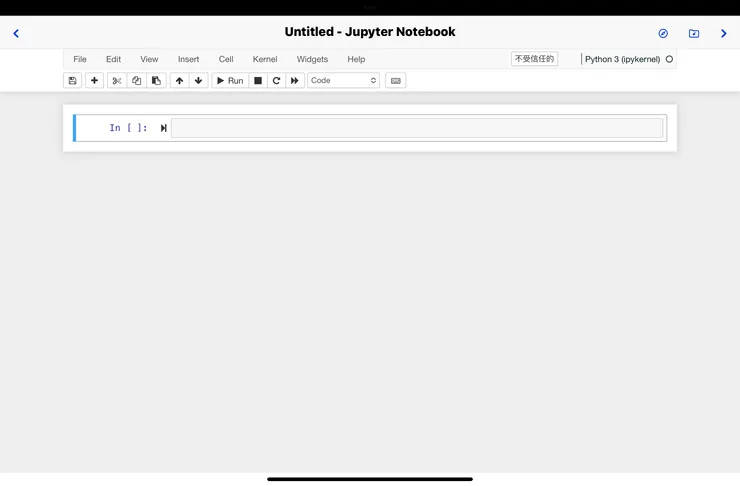Image resolution: width=740 pixels, height=486 pixels.
Task: Paste cells below icon
Action: pyautogui.click(x=156, y=81)
